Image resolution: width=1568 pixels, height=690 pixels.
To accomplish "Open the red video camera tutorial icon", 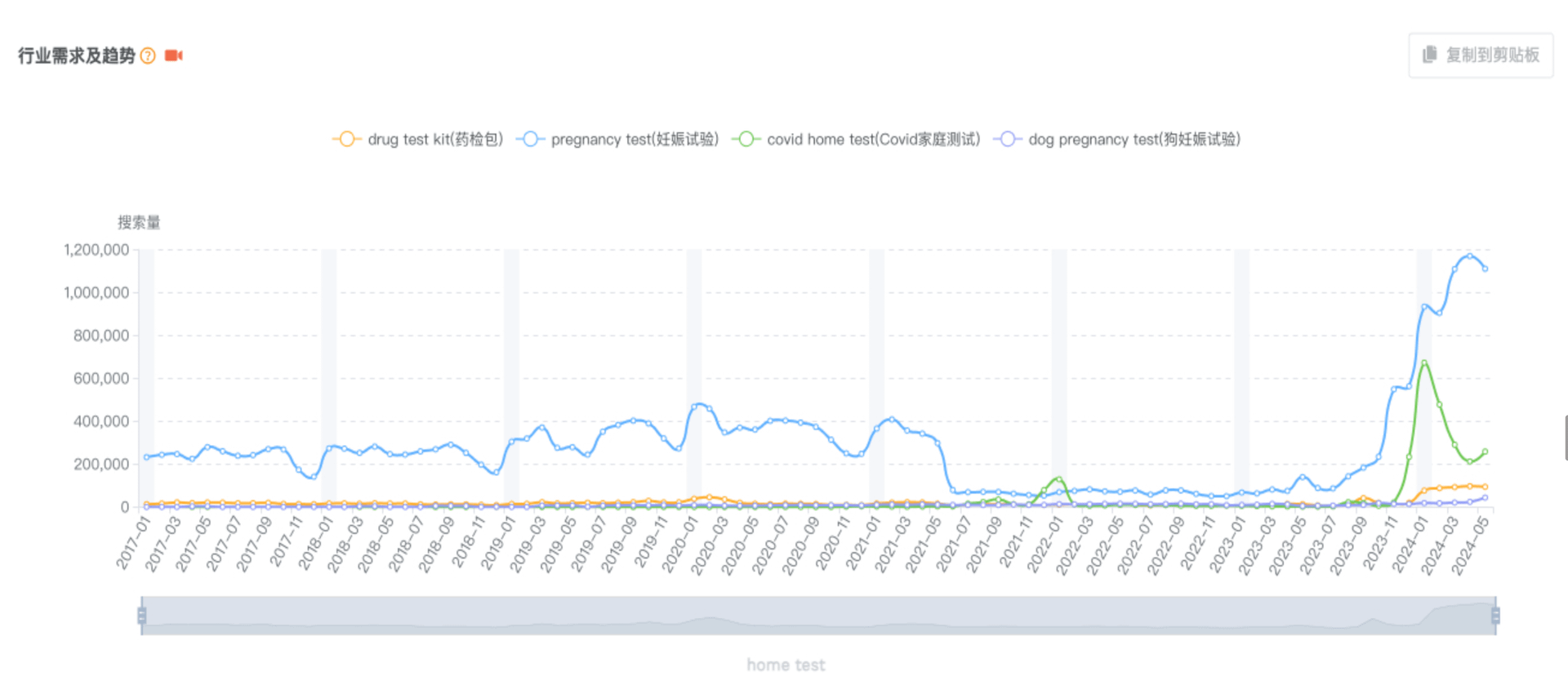I will pyautogui.click(x=173, y=56).
